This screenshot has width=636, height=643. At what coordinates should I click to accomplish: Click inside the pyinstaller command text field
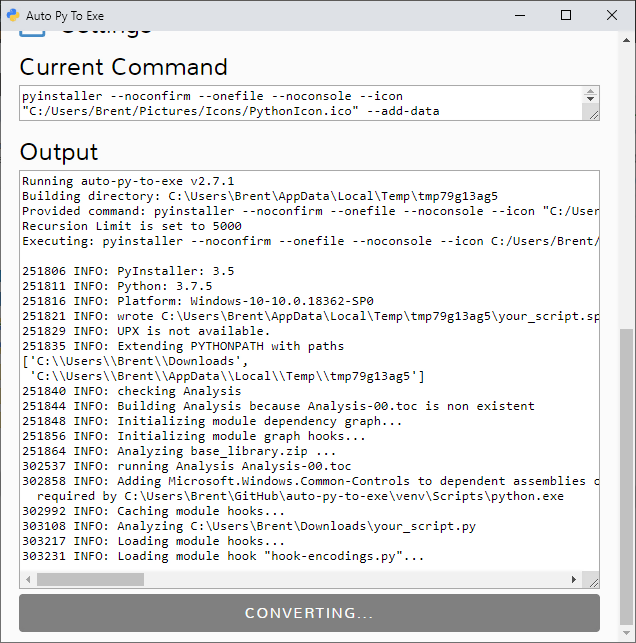300,103
